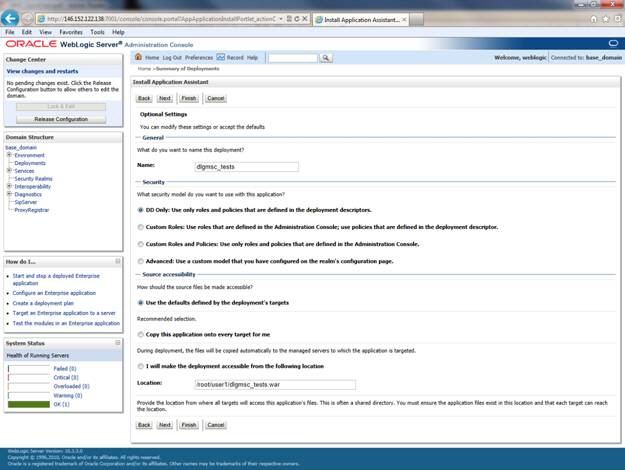Expand the Environment tree node

(9, 155)
